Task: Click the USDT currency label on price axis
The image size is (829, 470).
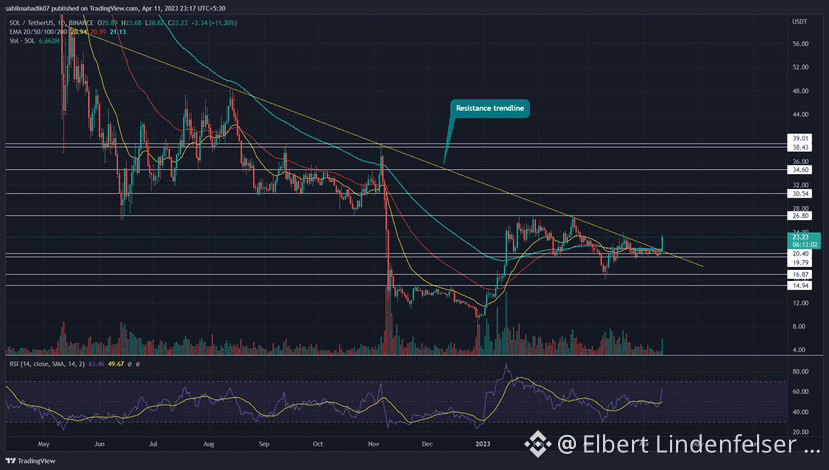Action: [x=799, y=22]
